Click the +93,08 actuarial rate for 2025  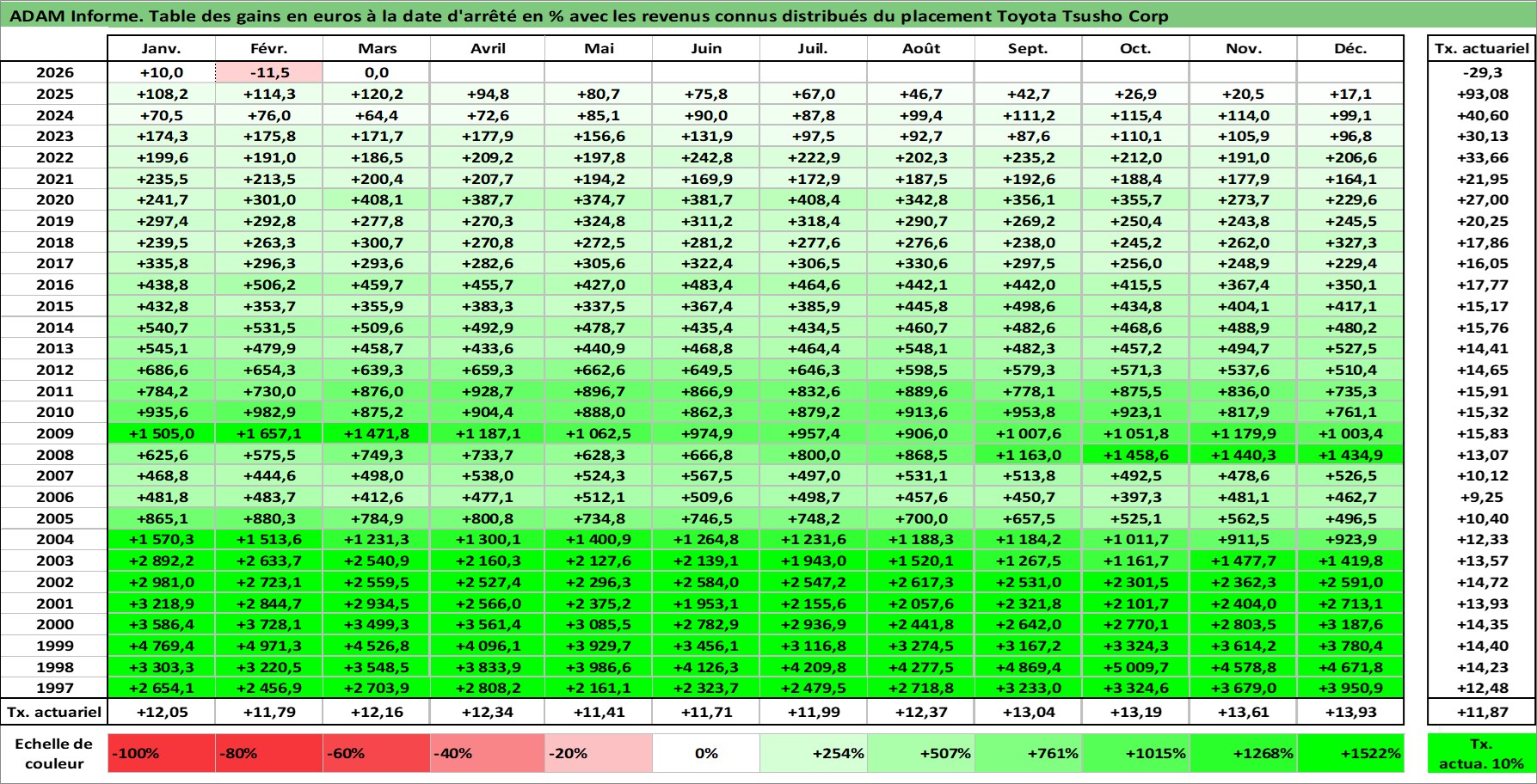coord(1481,94)
